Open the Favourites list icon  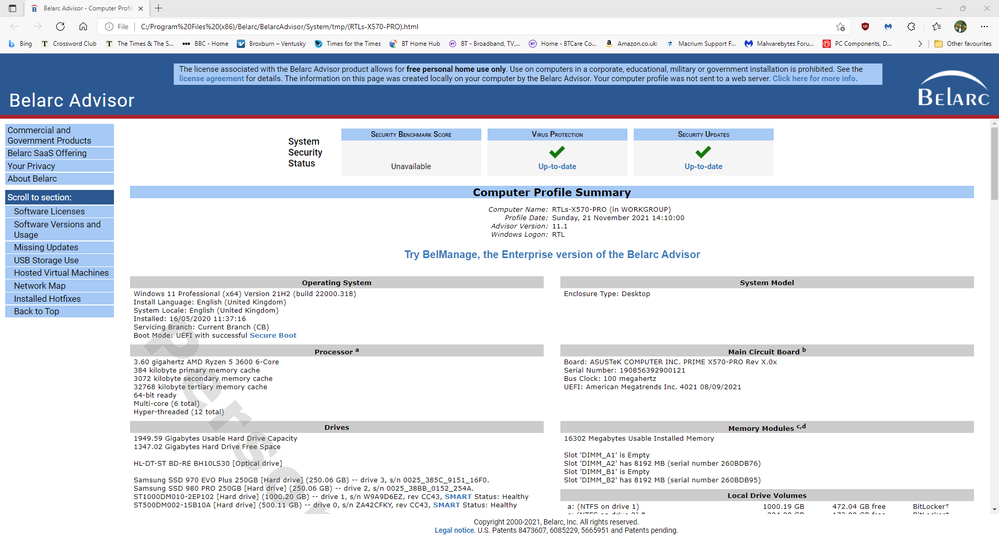tap(937, 26)
